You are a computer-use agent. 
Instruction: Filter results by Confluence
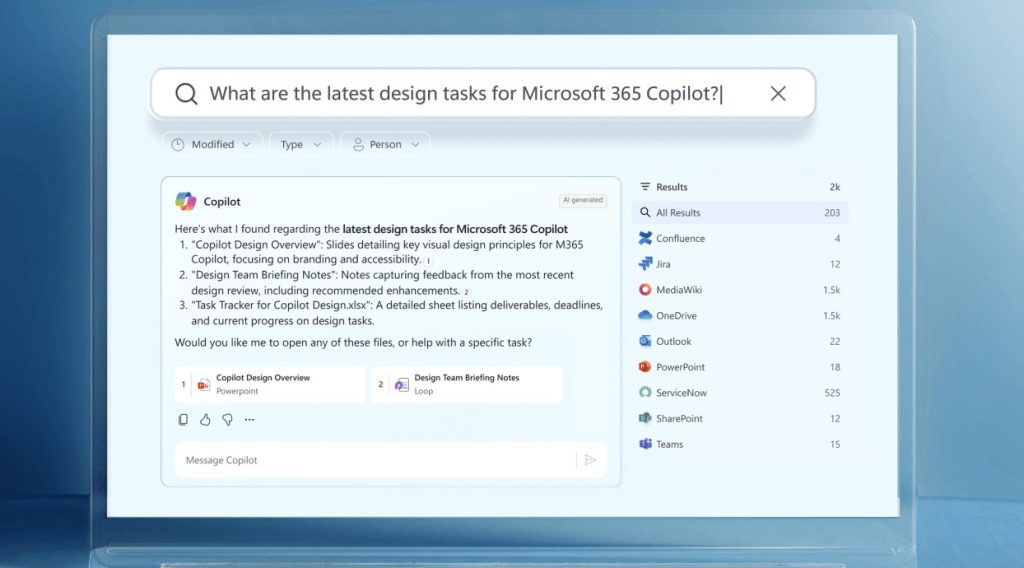(740, 238)
